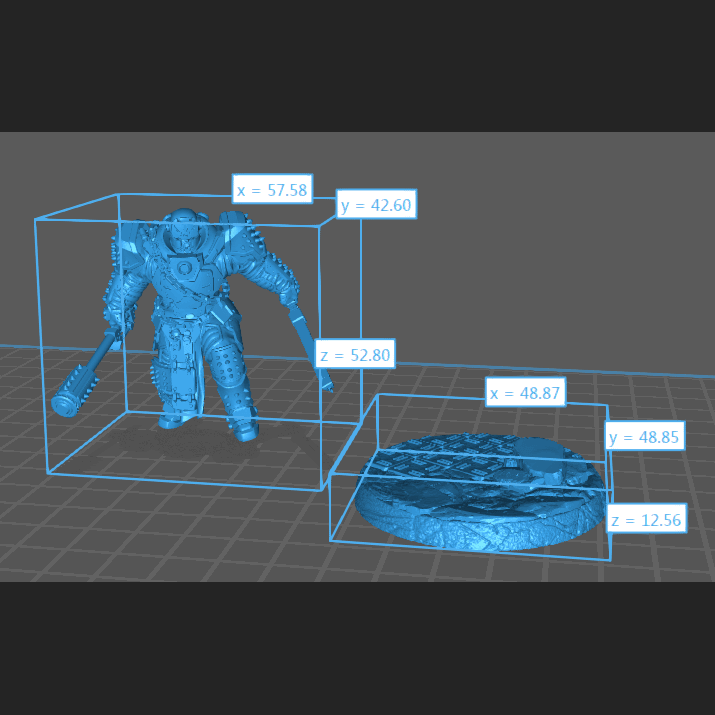Viewport: 715px width, 715px height.
Task: Select the x = 48.87 dimension label
Action: click(x=526, y=392)
